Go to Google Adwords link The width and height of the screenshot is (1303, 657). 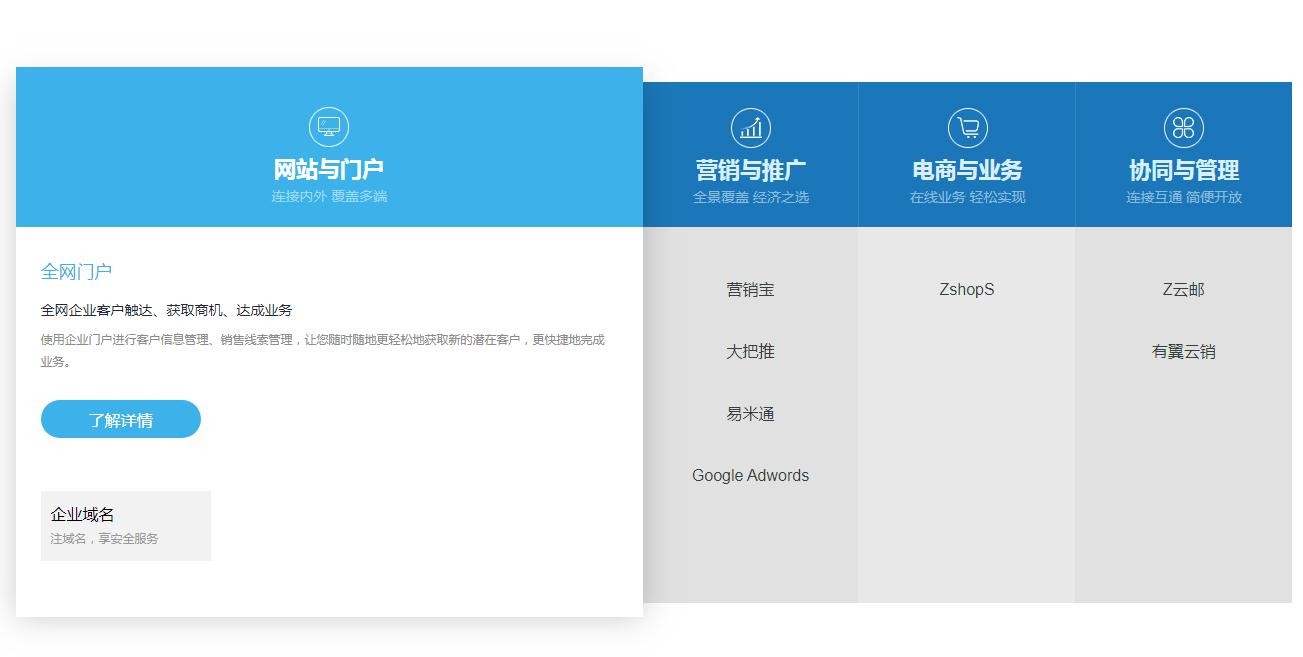(750, 476)
